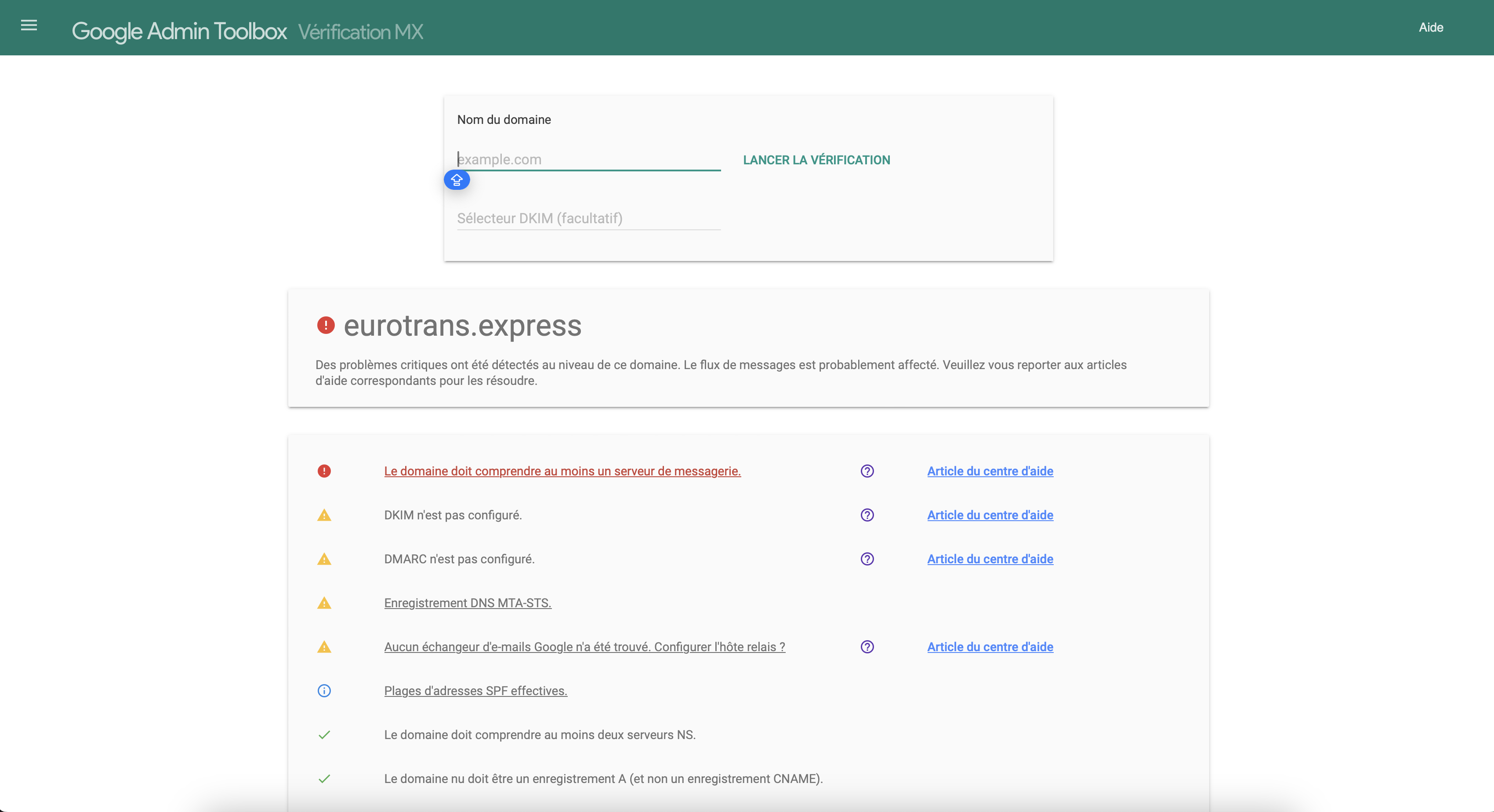Image resolution: width=1494 pixels, height=812 pixels.
Task: Click help icon beside DKIM warning
Action: click(867, 515)
